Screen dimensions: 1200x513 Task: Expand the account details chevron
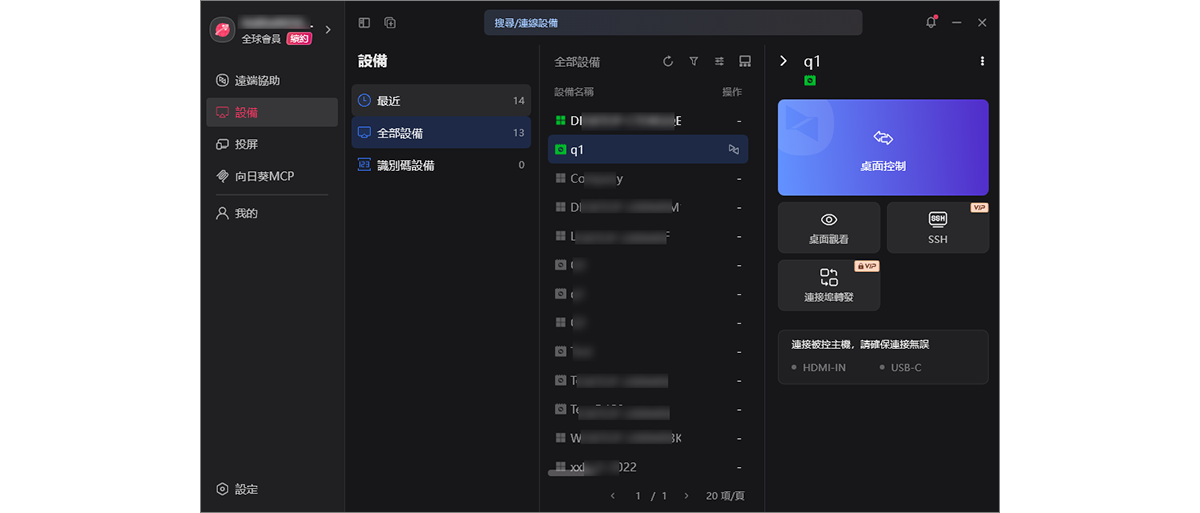click(x=328, y=30)
